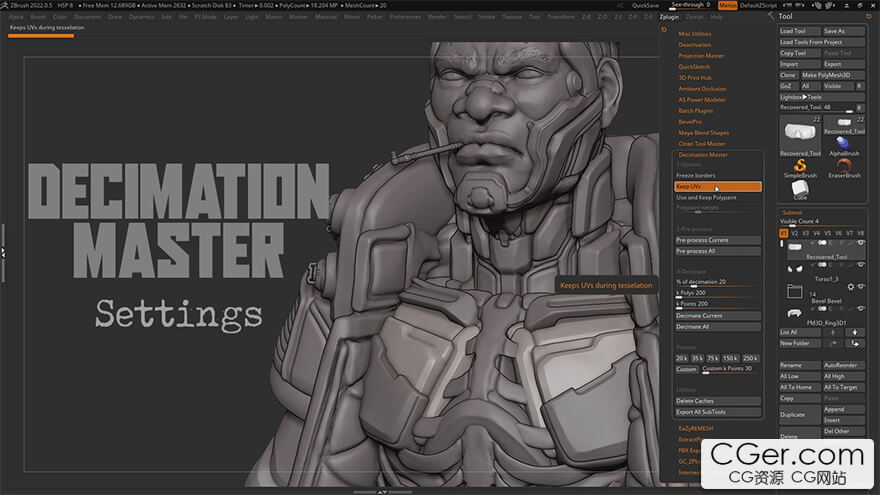Select the EraserBrush tool icon
This screenshot has width=880, height=495.
point(844,166)
